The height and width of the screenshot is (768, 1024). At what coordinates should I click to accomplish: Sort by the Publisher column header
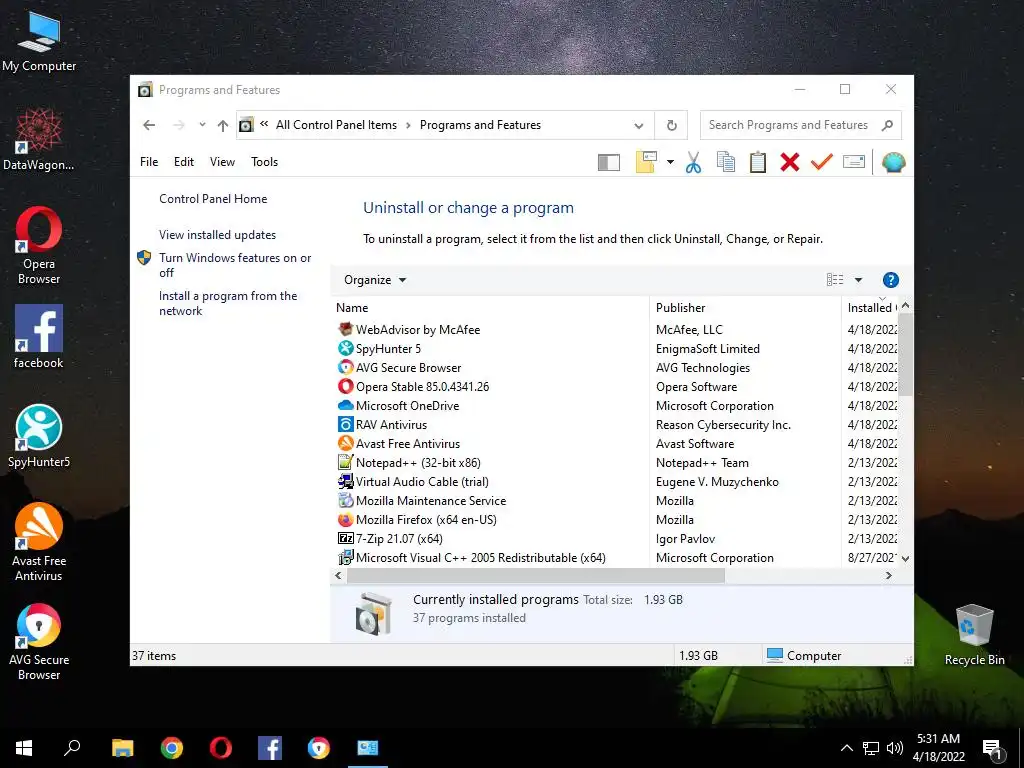point(746,308)
